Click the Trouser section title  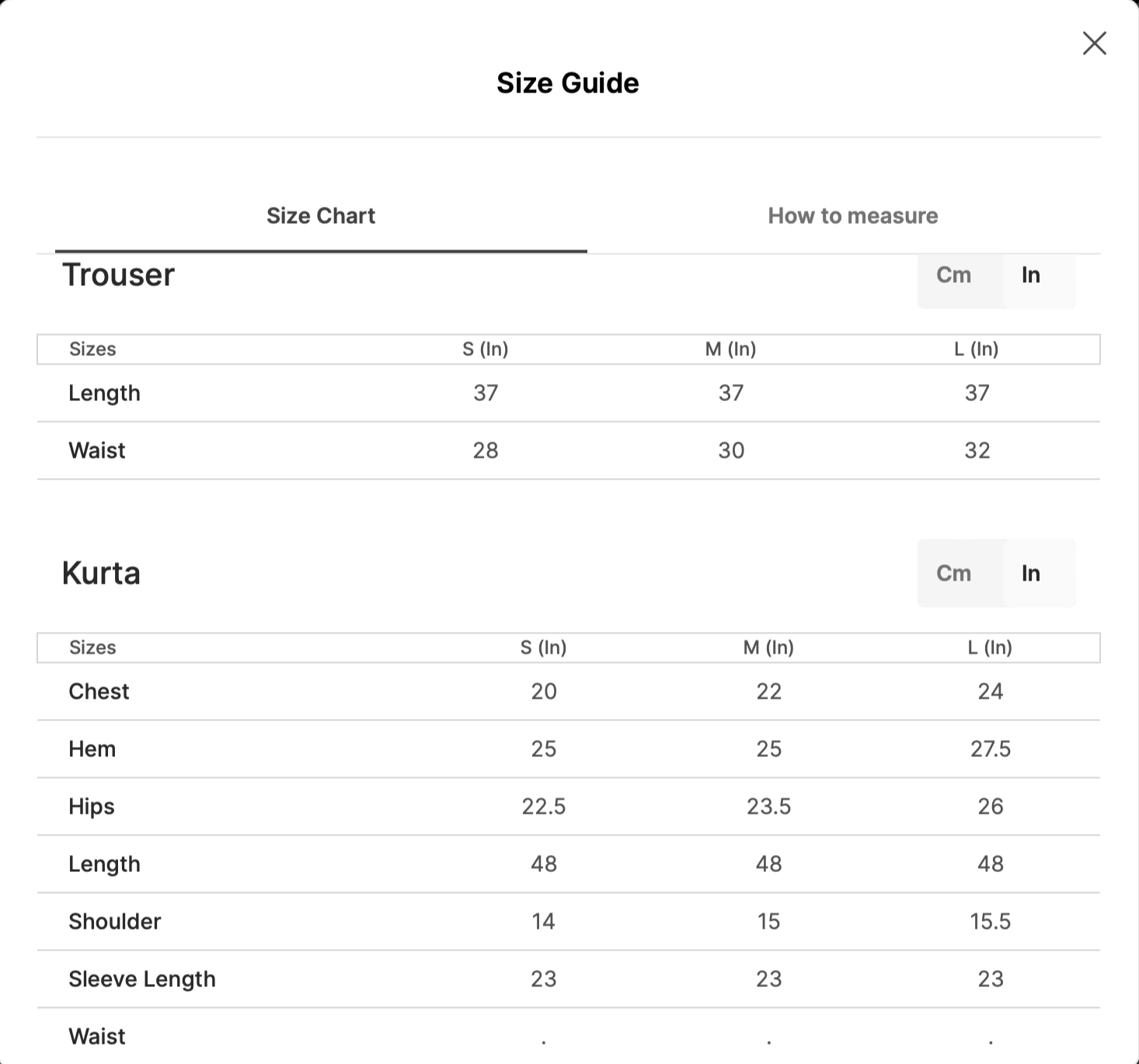pos(118,275)
